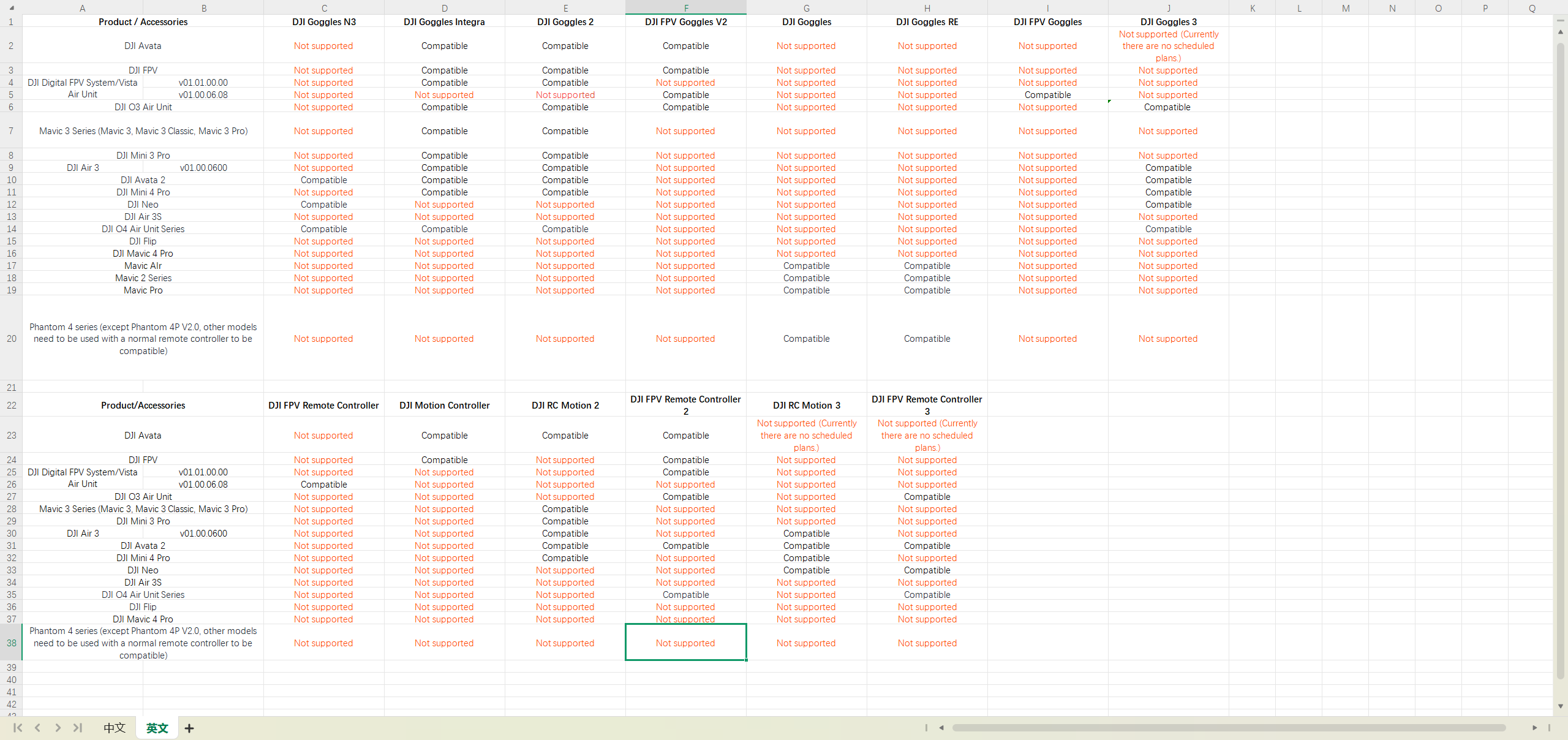Add a new sheet with plus icon
This screenshot has height=740, width=1568.
point(189,728)
